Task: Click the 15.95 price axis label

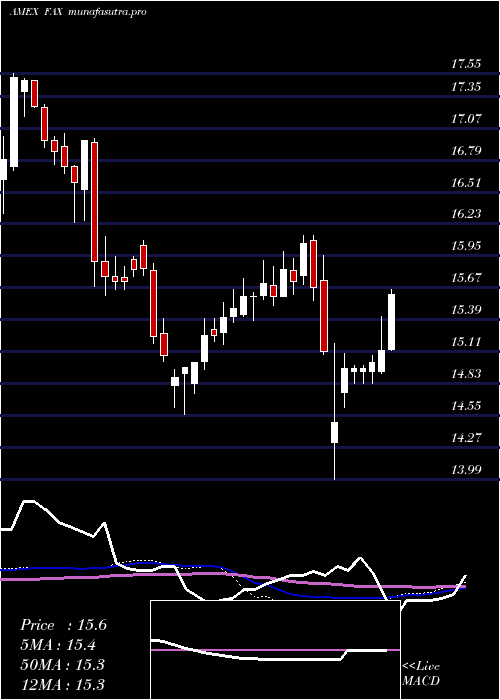Action: coord(466,246)
